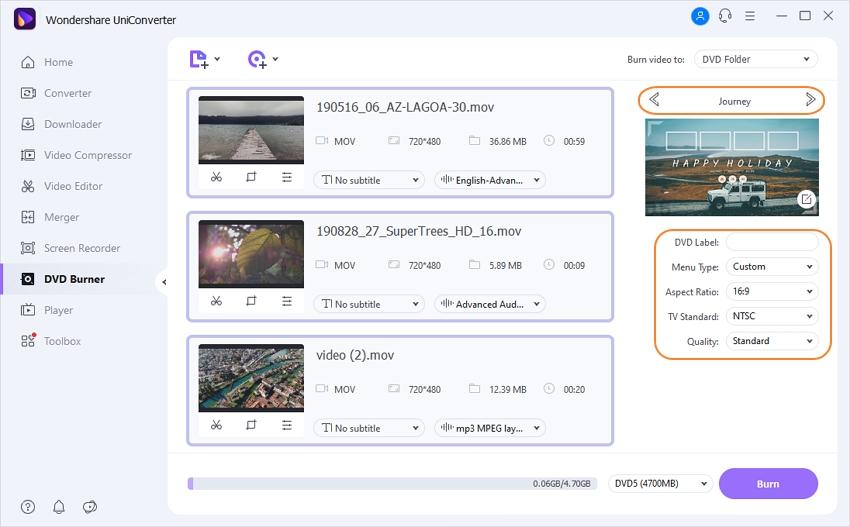Select the 190828_27_SuperTrees_HD_16.mov thumbnail
This screenshot has height=527, width=850.
point(251,254)
